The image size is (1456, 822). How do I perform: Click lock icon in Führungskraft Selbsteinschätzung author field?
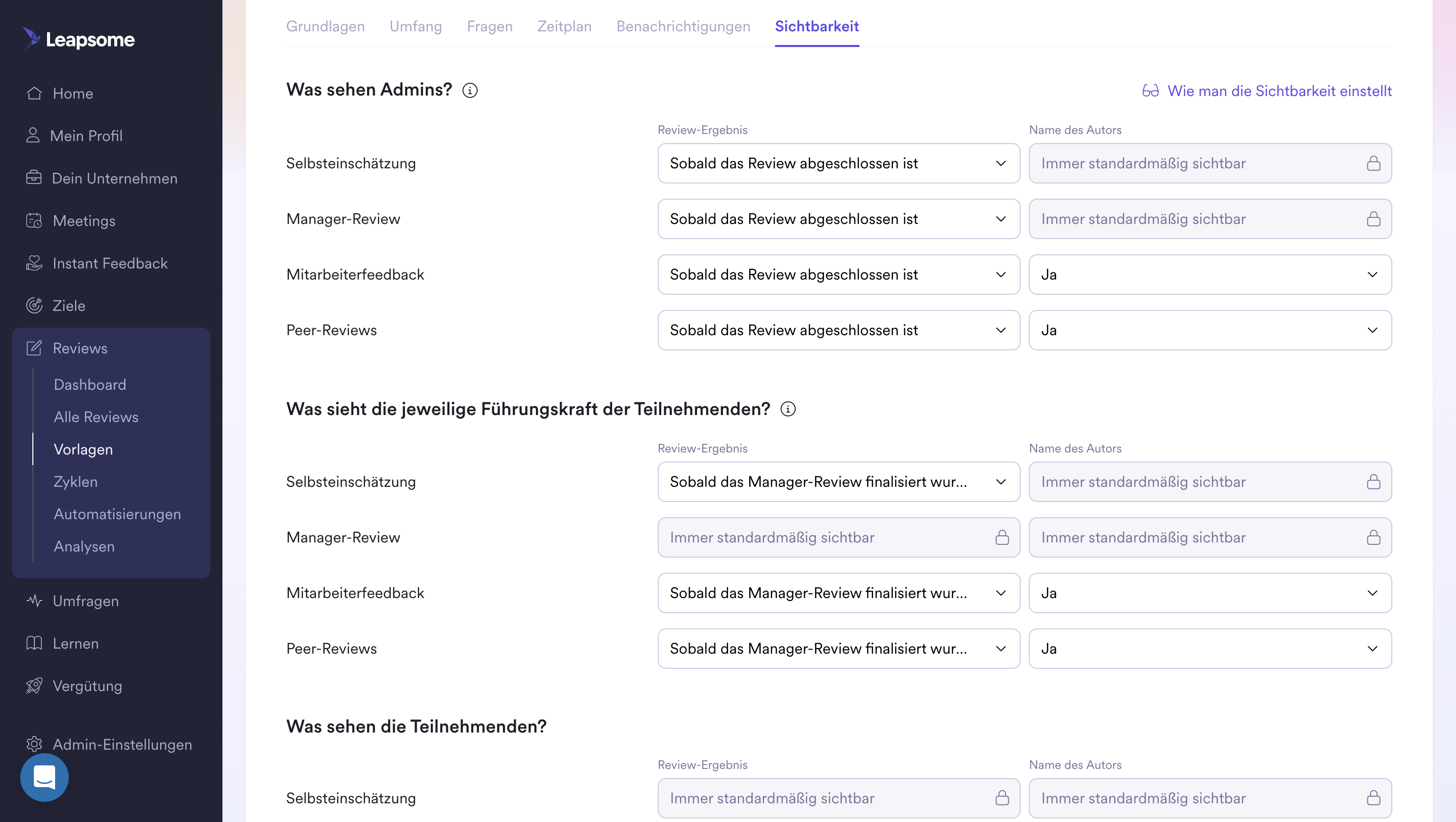click(1374, 482)
